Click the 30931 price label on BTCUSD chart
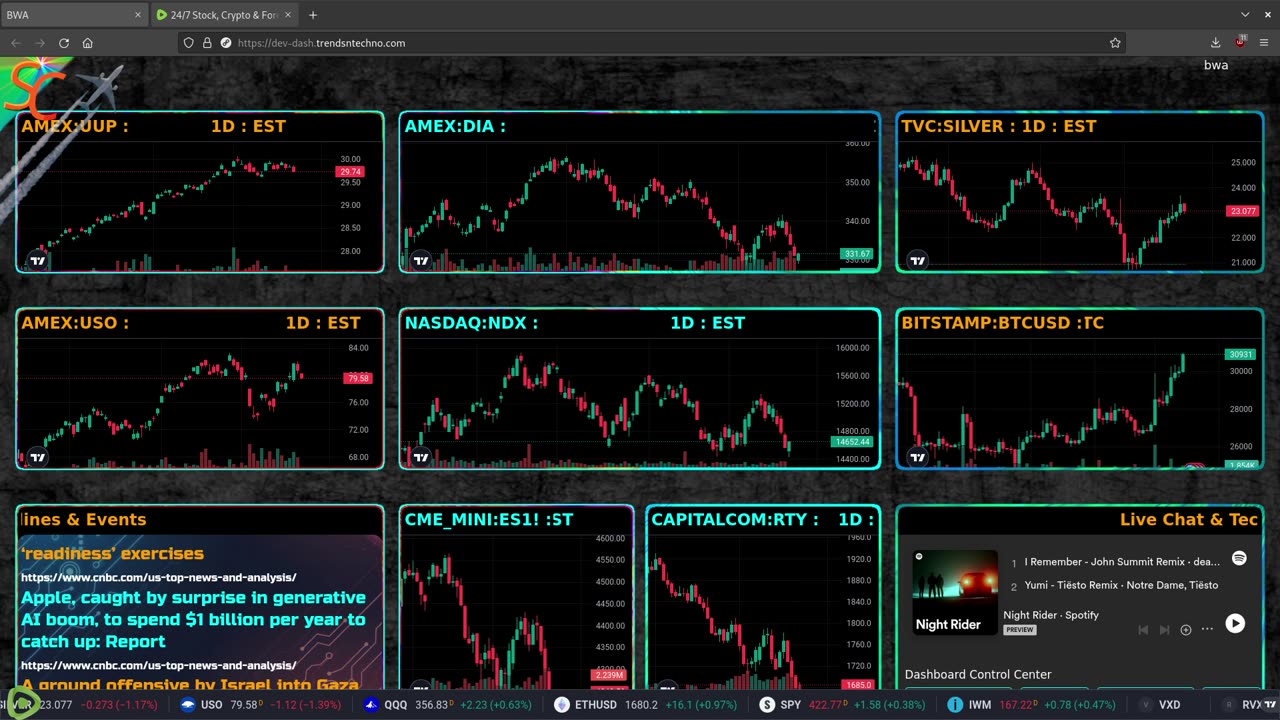Viewport: 1280px width, 720px height. point(1240,354)
